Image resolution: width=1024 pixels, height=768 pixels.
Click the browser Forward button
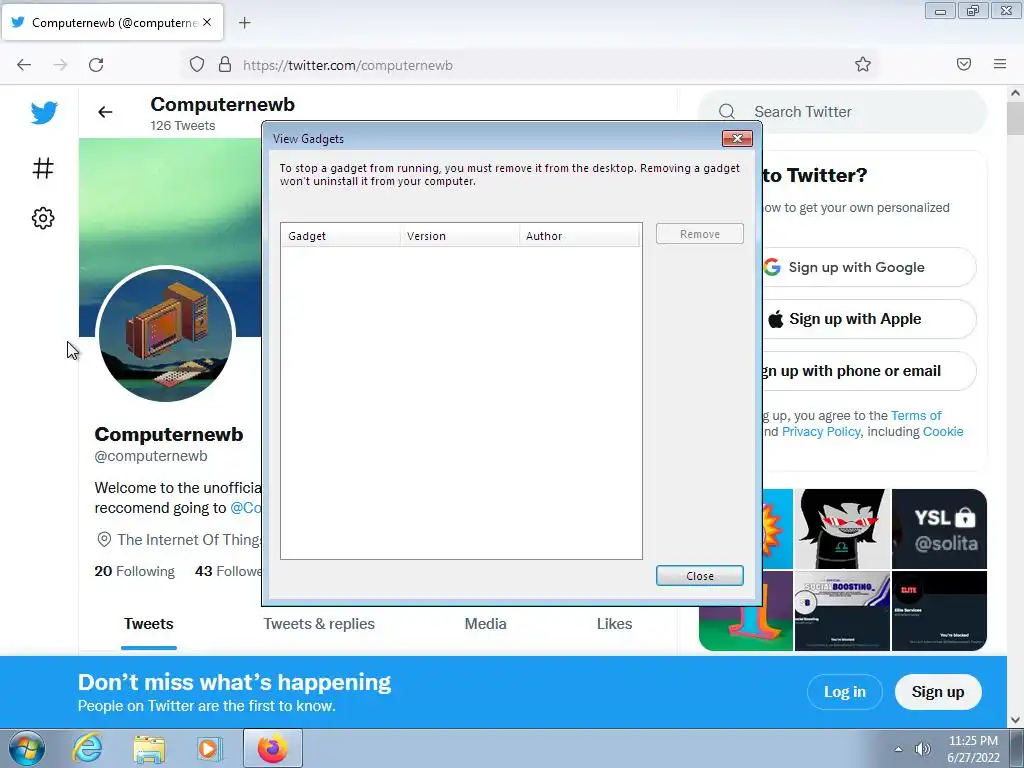coord(60,65)
